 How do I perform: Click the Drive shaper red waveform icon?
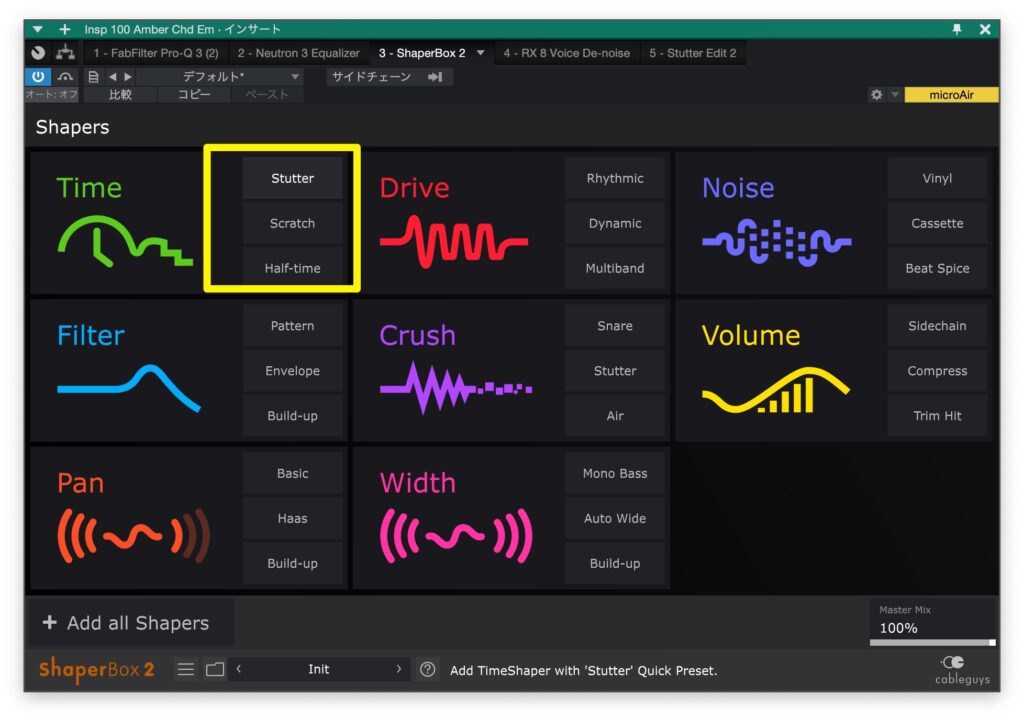[453, 243]
